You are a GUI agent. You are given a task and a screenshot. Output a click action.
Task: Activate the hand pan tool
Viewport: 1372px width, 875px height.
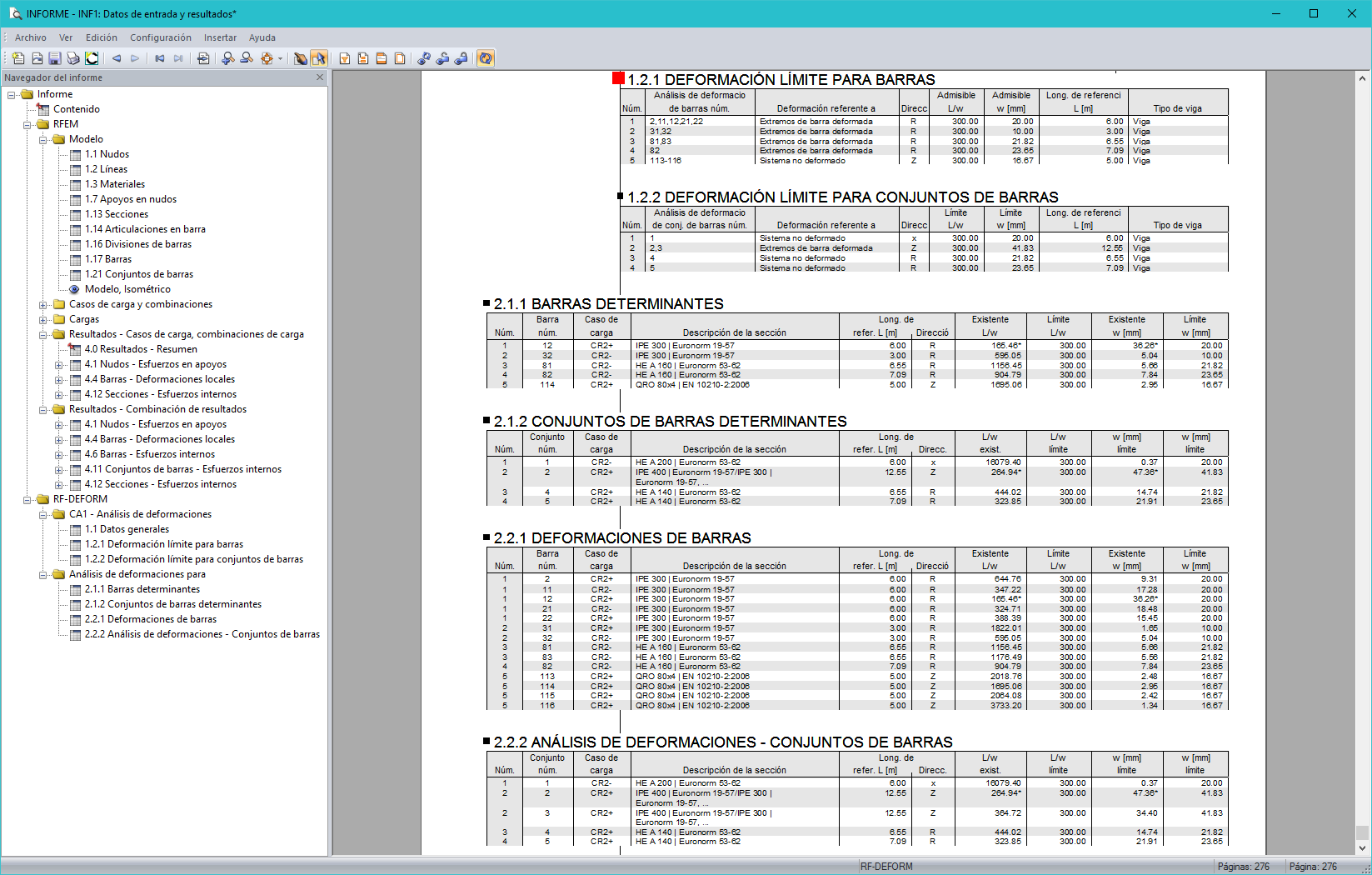[x=301, y=58]
